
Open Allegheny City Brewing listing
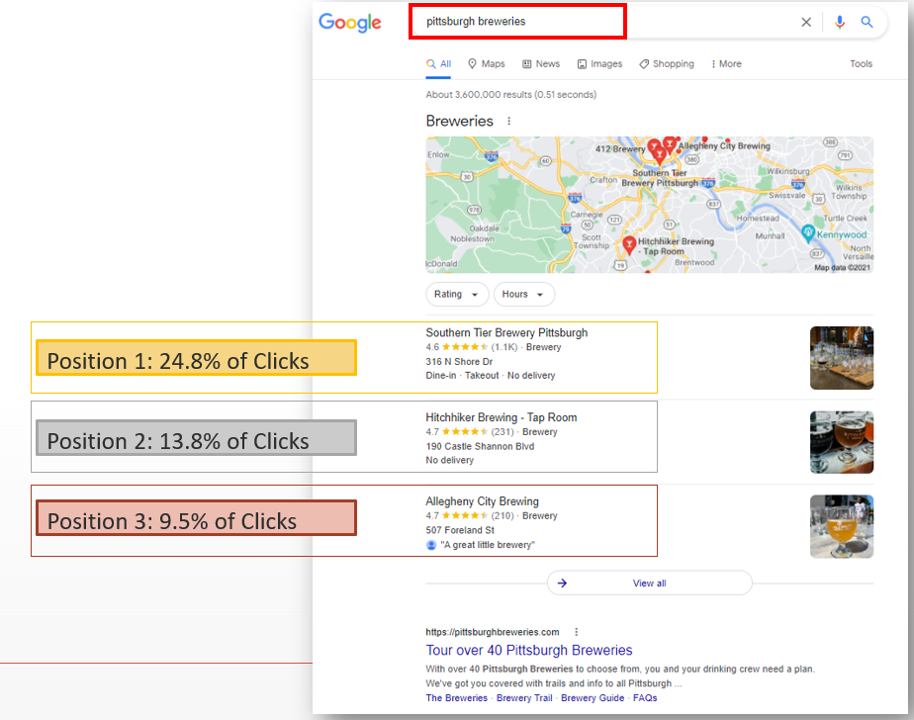[482, 501]
